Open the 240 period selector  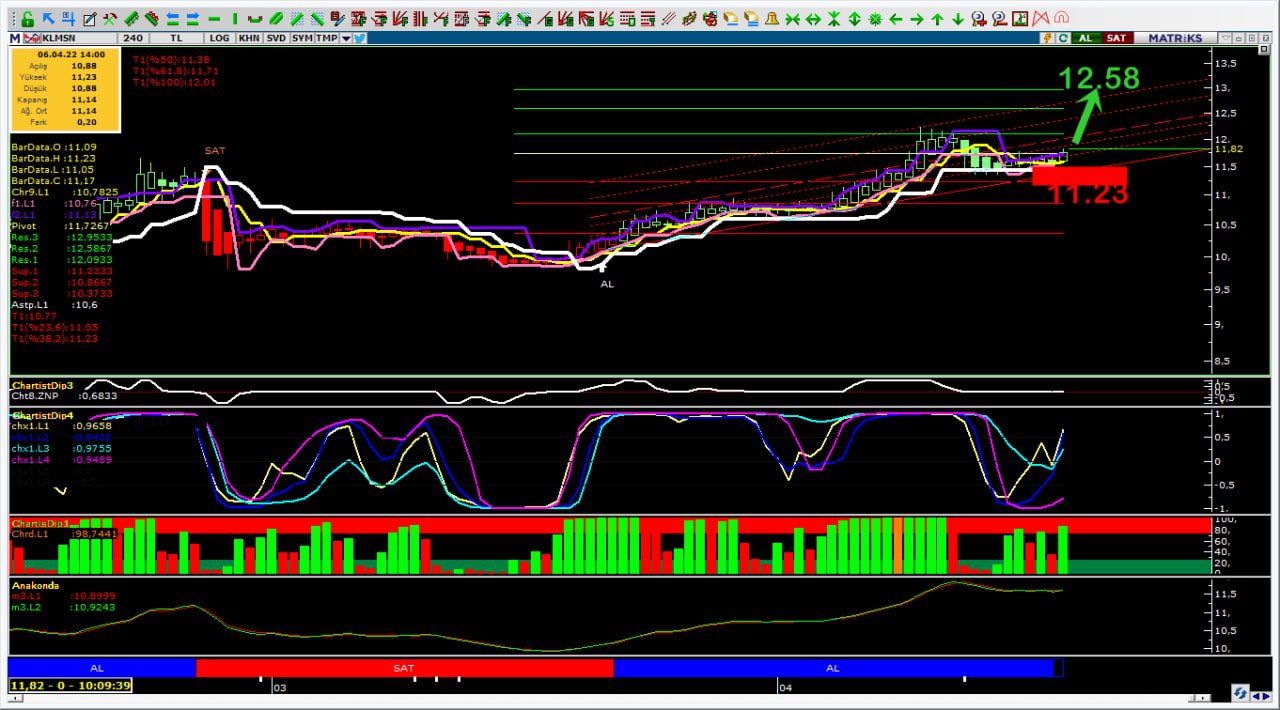click(x=133, y=38)
